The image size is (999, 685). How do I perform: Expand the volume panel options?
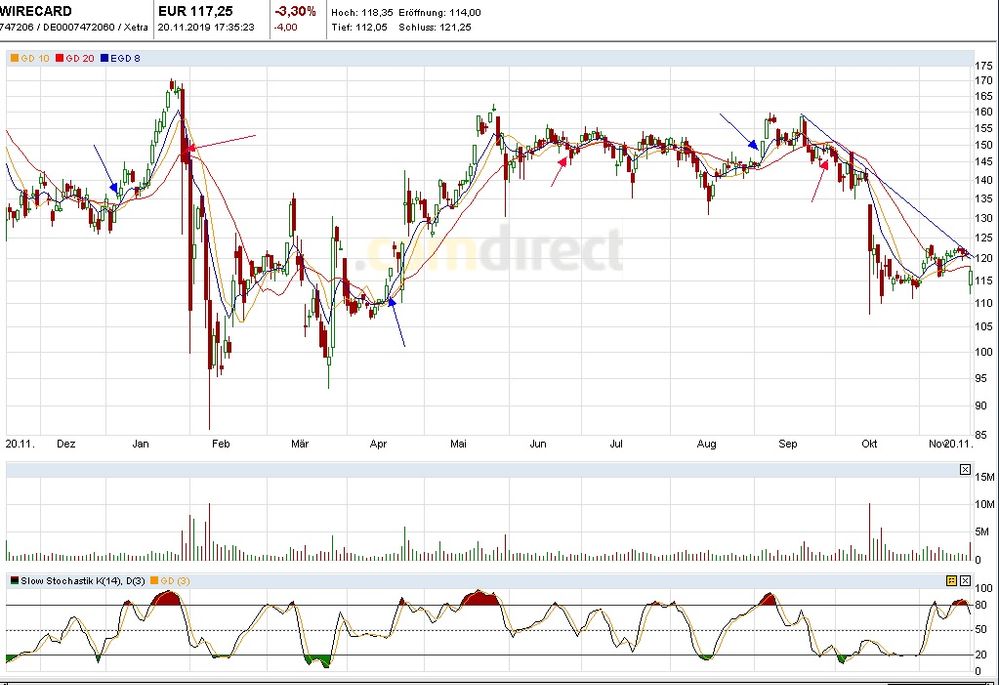pos(965,469)
